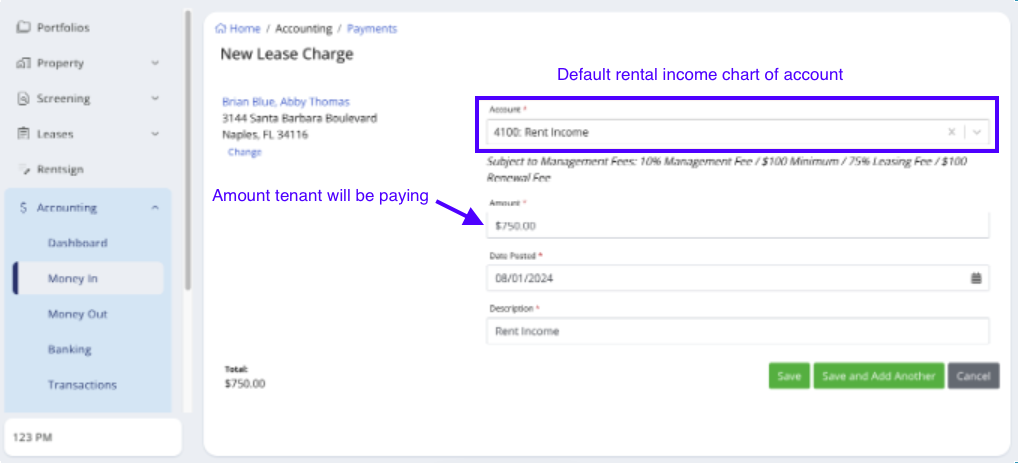Collapse the Accounting sidebar section

coord(155,208)
